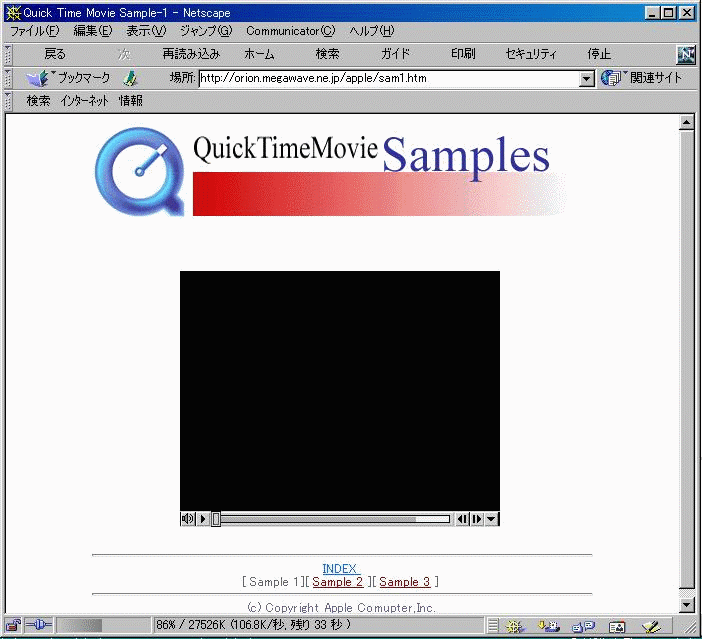Play the QuickTime movie
The width and height of the screenshot is (702, 639).
click(203, 519)
